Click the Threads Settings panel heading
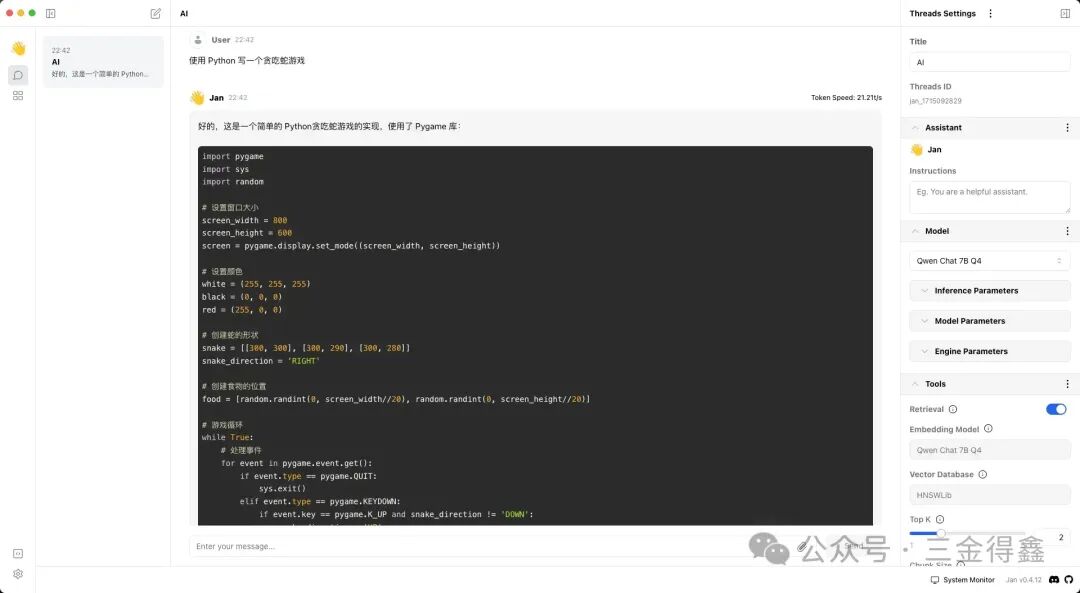Image resolution: width=1080 pixels, height=593 pixels. [x=942, y=13]
